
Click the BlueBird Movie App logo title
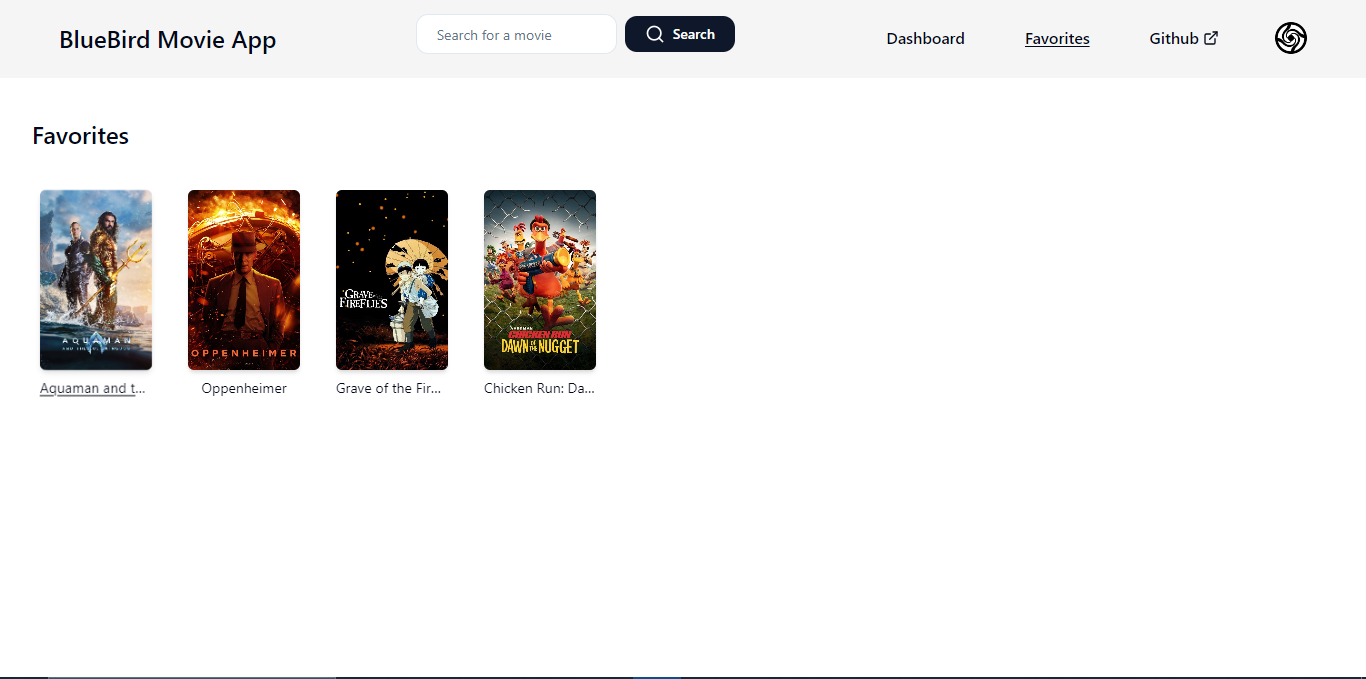click(168, 39)
